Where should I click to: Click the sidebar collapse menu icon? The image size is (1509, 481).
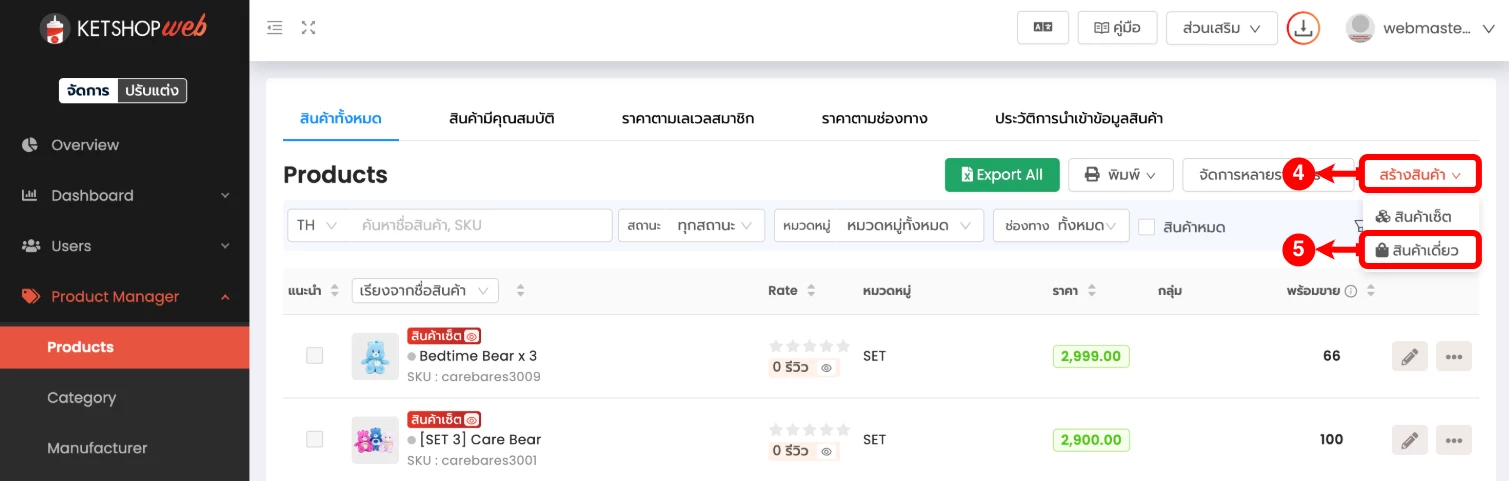point(275,28)
